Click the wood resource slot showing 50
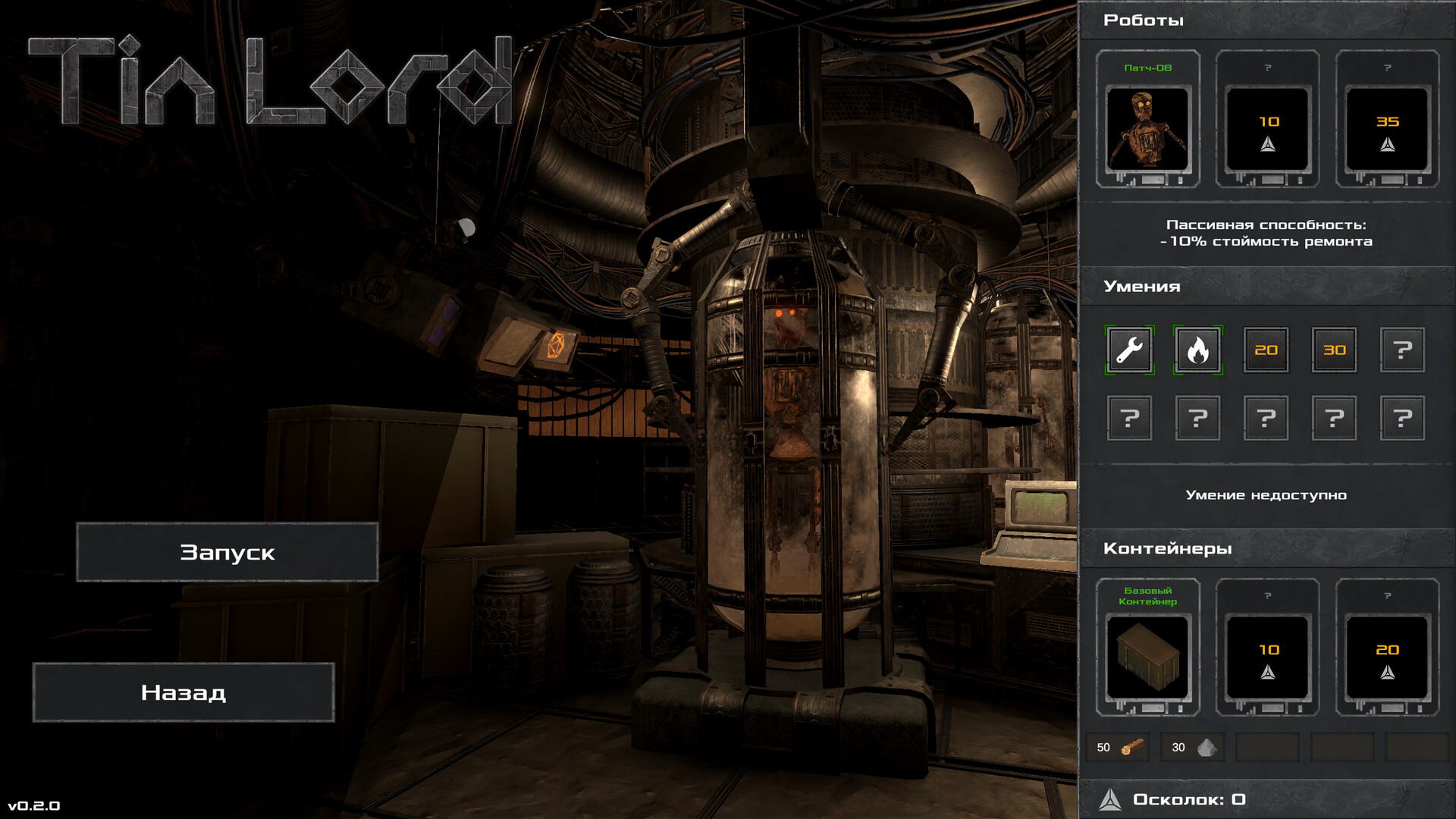1456x819 pixels. (1118, 748)
